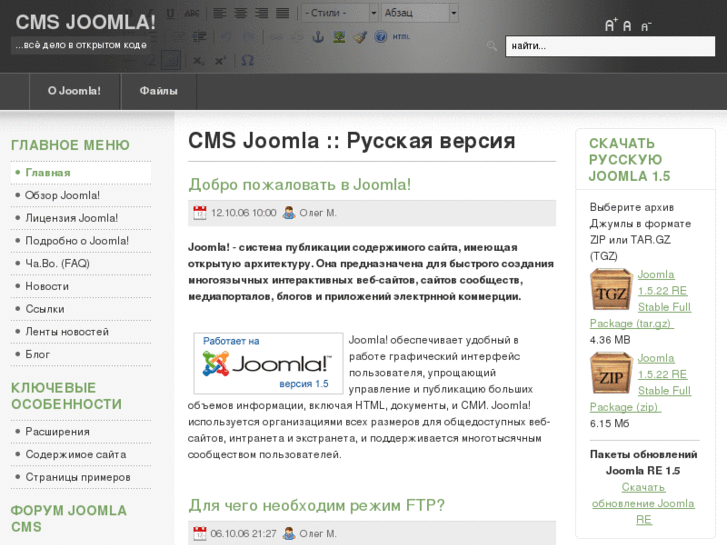Open 'Подробно о Joomla!' menu item
This screenshot has width=727, height=545.
81,241
